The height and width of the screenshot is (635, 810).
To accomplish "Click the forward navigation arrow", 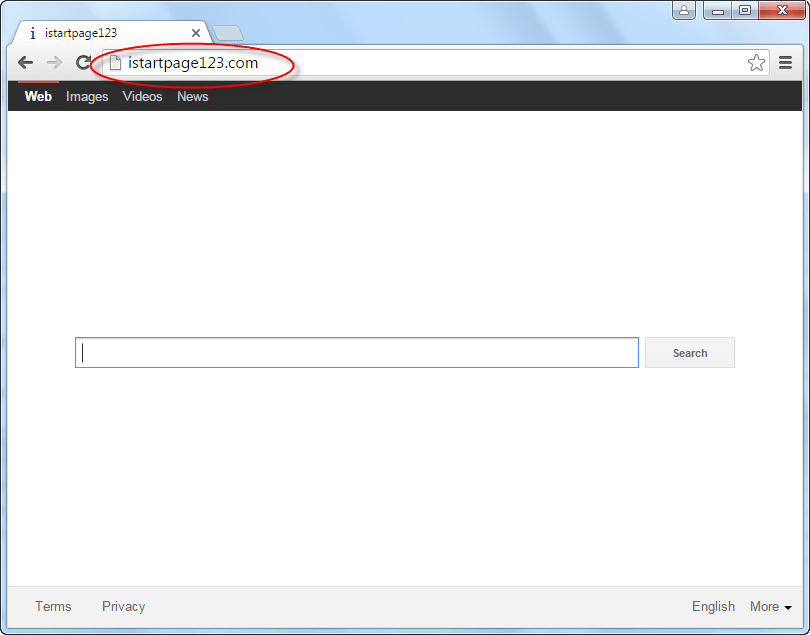I will [x=54, y=63].
